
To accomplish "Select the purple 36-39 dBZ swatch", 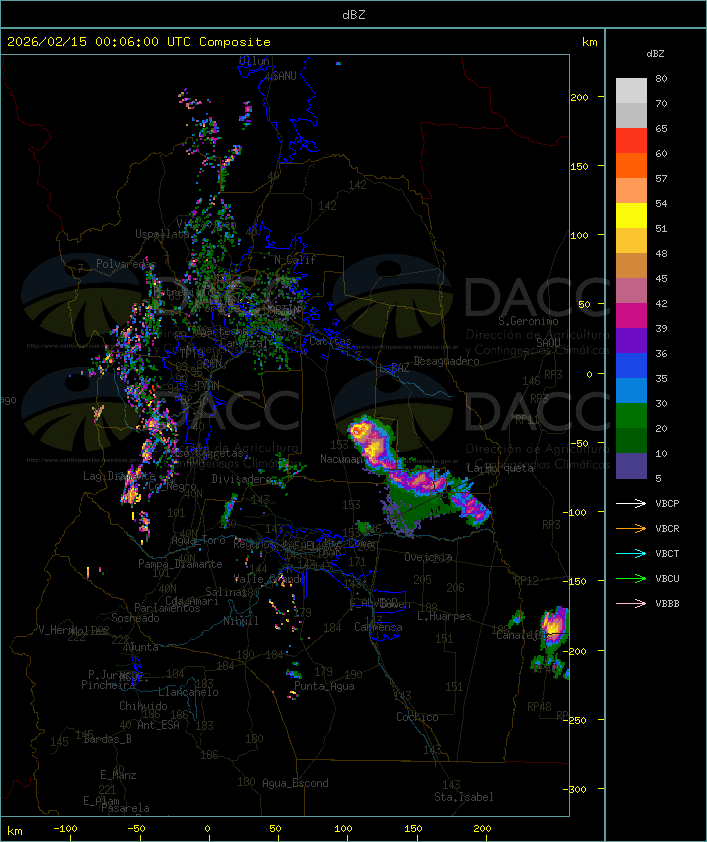I will tap(631, 340).
